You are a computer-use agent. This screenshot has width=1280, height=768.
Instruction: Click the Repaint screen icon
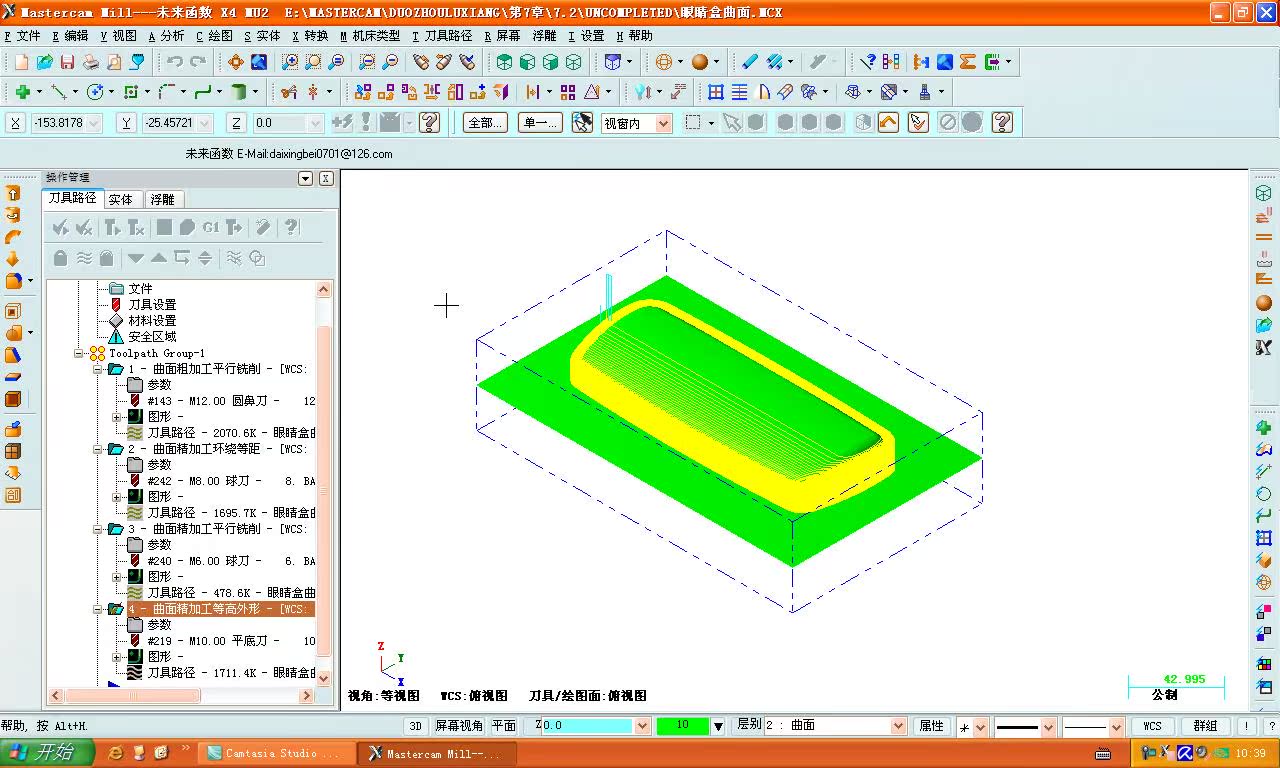click(259, 62)
